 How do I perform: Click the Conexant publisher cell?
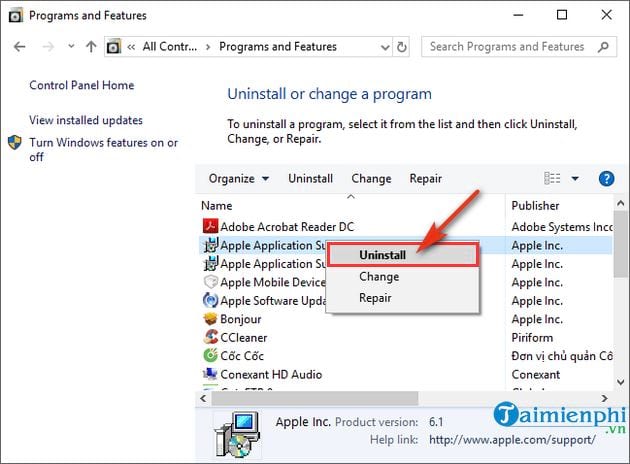click(536, 374)
